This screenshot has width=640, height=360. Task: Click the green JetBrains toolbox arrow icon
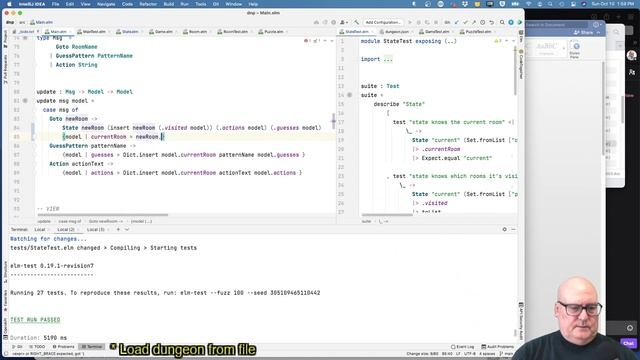coord(520,22)
